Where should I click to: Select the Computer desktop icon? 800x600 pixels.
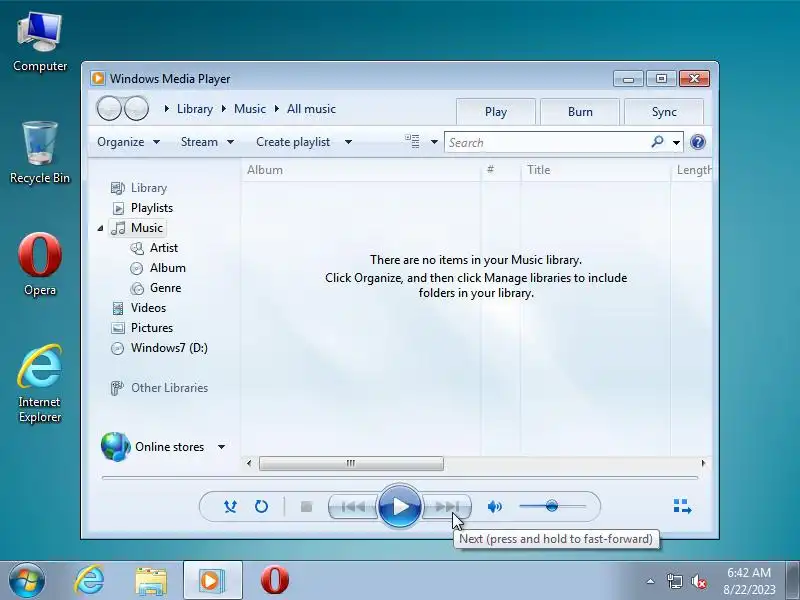click(40, 42)
